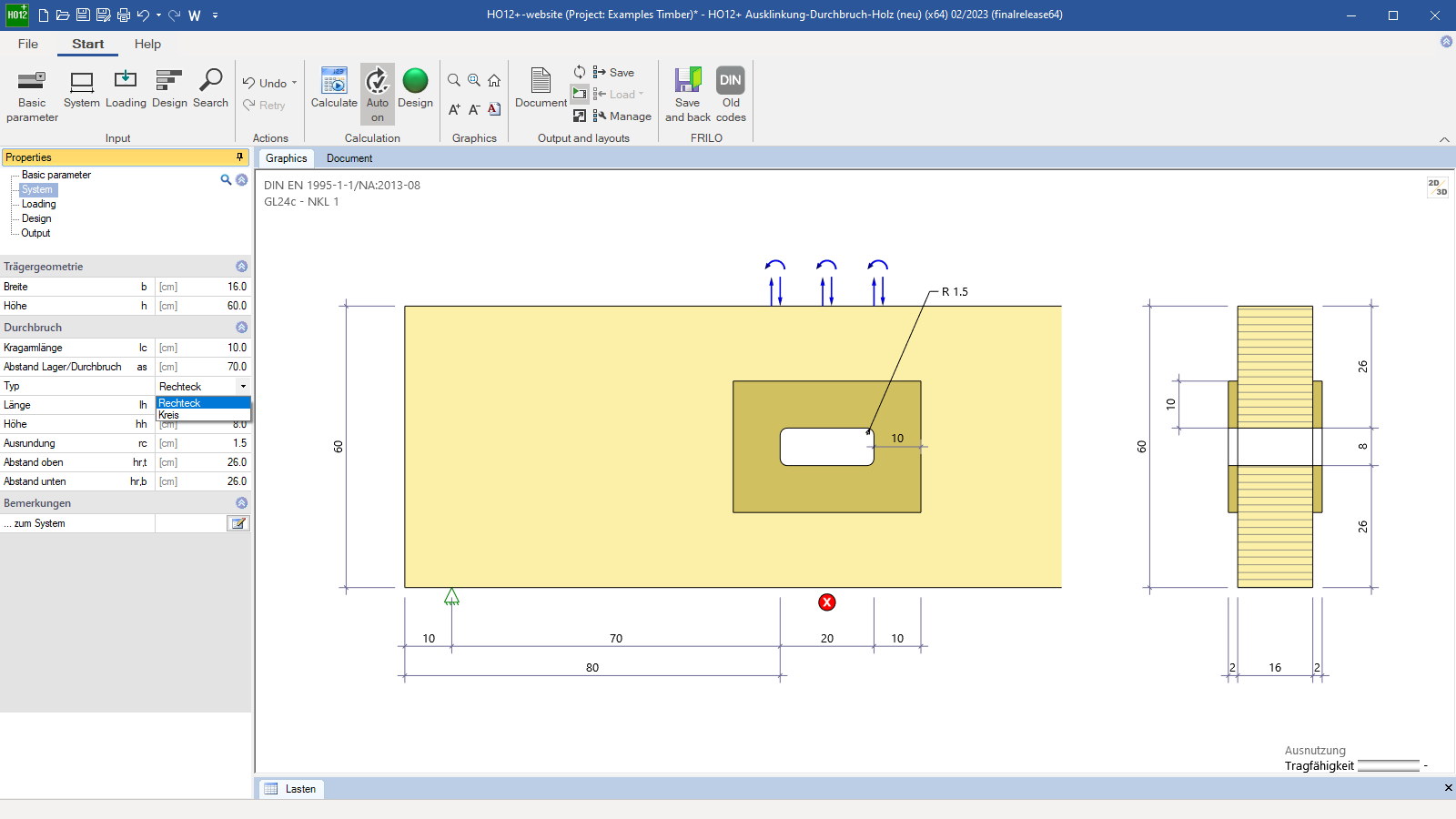Screen dimensions: 1456x819
Task: Start the green Design calculation
Action: [415, 89]
